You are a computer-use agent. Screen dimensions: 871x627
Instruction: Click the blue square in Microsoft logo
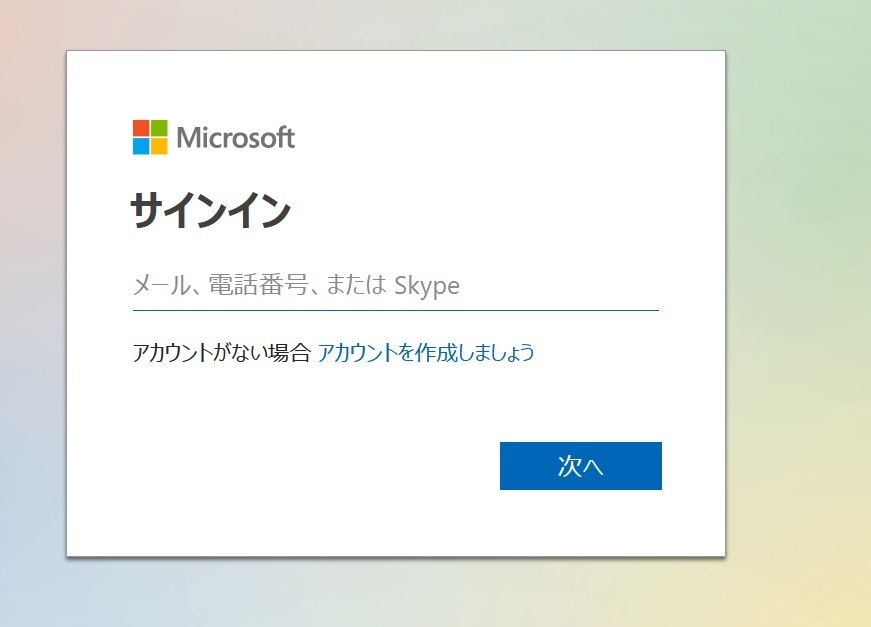point(141,147)
